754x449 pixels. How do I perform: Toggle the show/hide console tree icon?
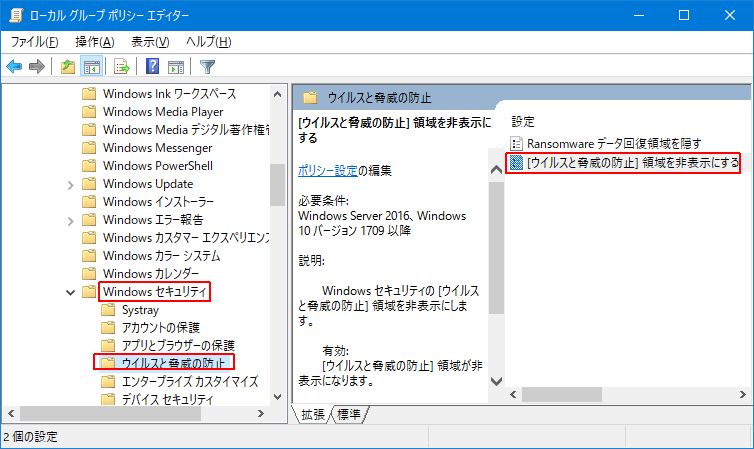coord(91,67)
